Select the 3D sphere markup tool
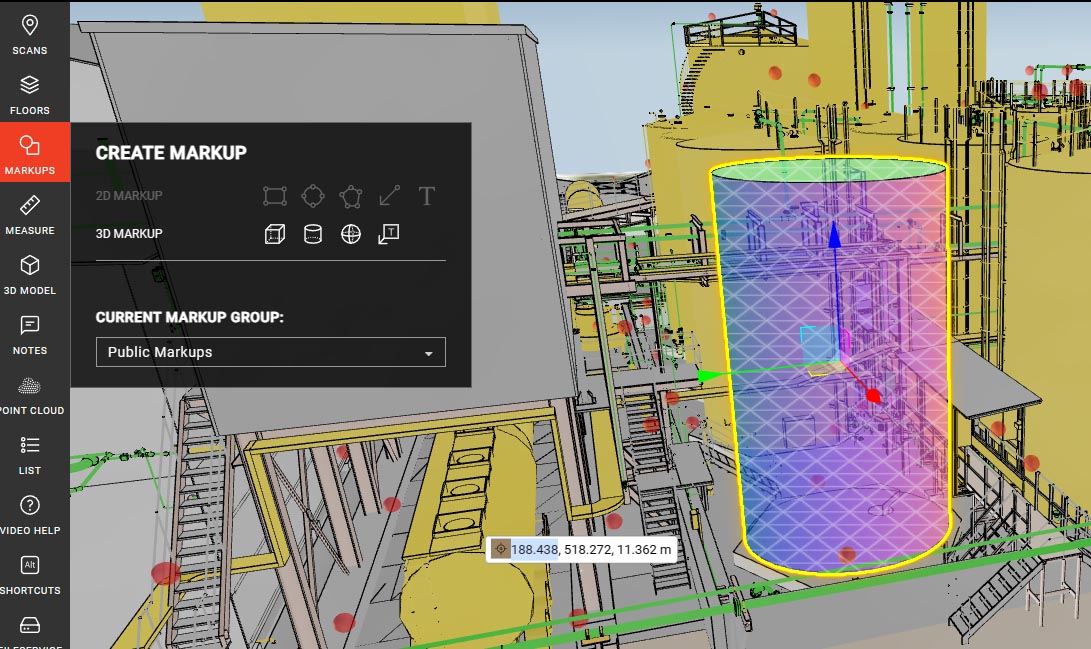This screenshot has height=649, width=1091. tap(350, 234)
